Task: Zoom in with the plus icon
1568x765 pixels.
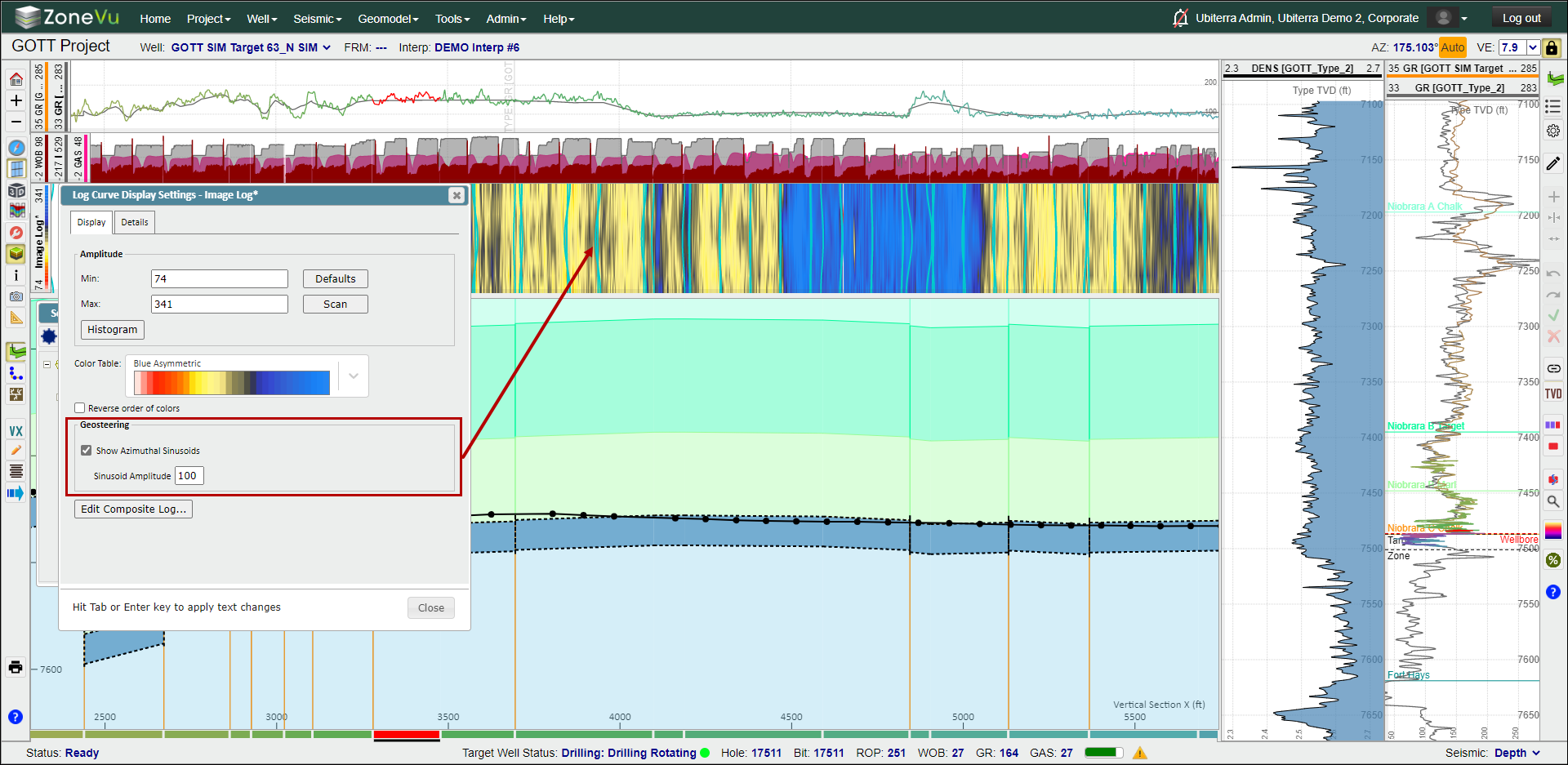Action: tap(16, 100)
